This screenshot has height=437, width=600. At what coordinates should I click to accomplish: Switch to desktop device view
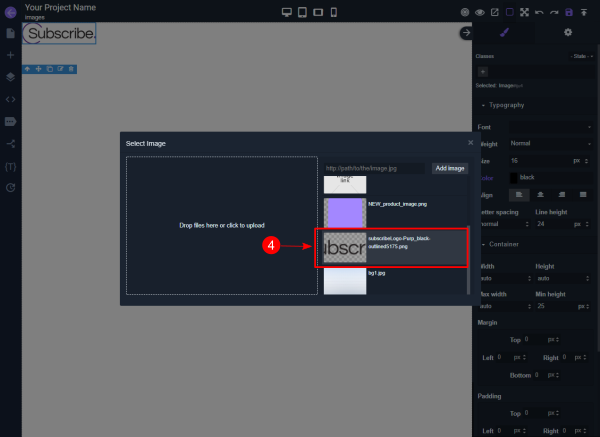pyautogui.click(x=287, y=12)
